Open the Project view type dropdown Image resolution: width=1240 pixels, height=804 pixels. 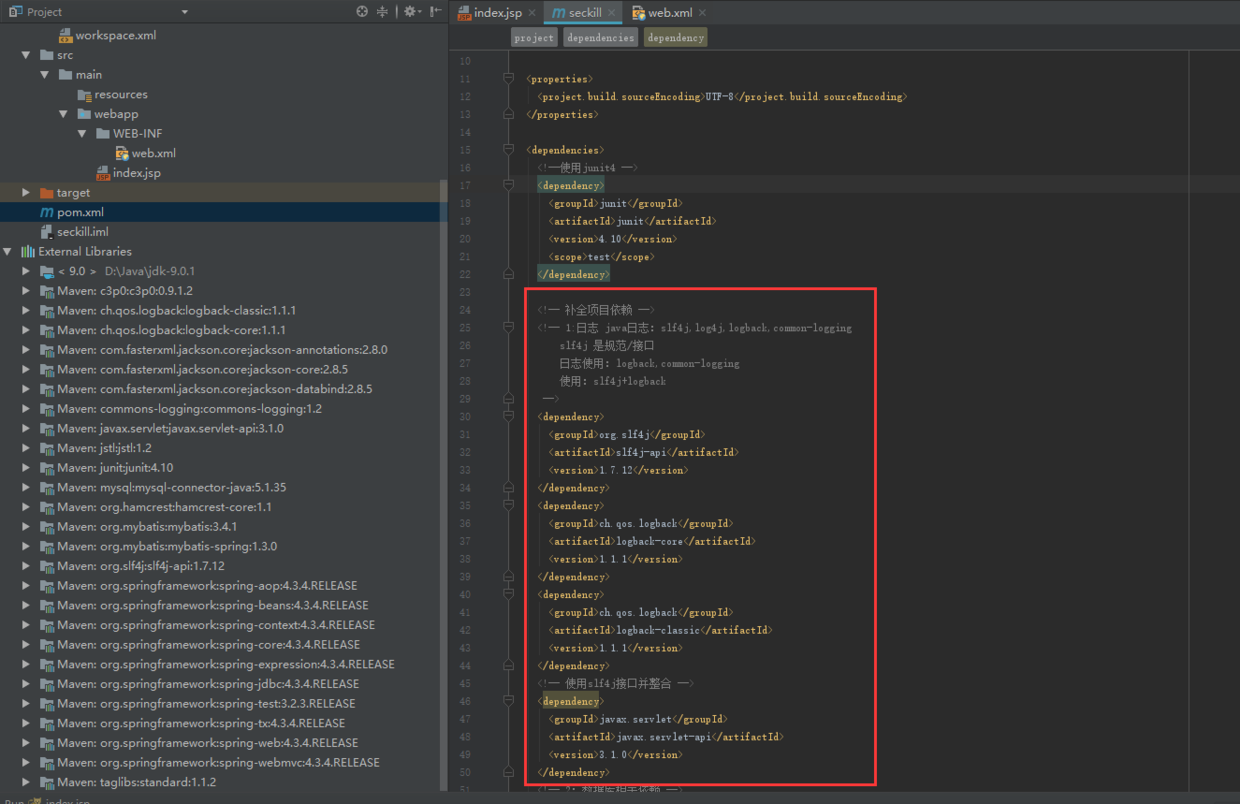coord(185,12)
